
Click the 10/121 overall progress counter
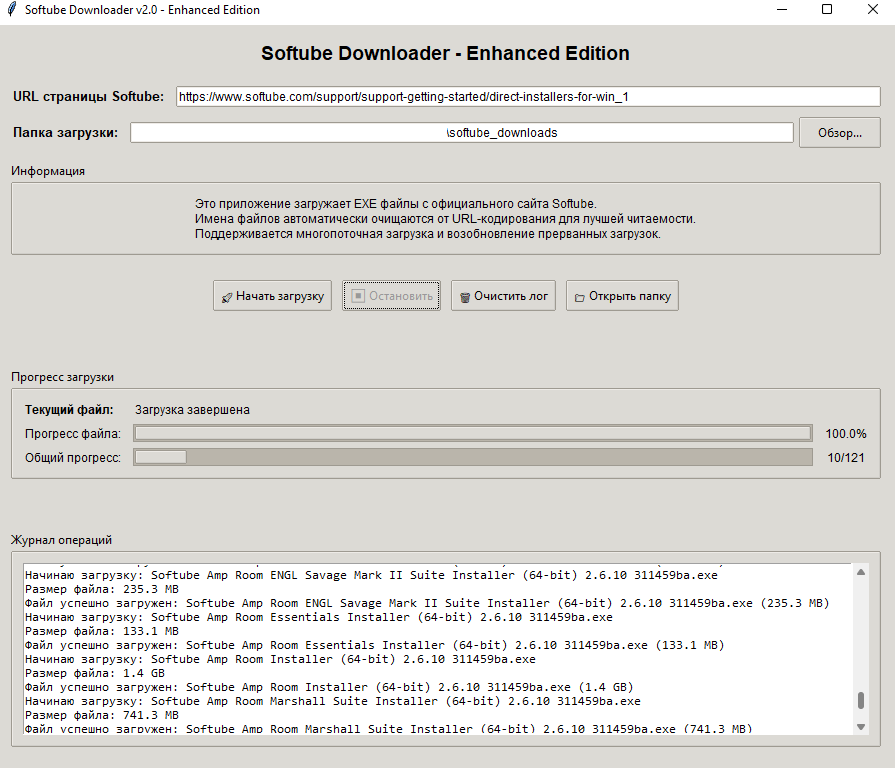click(846, 458)
